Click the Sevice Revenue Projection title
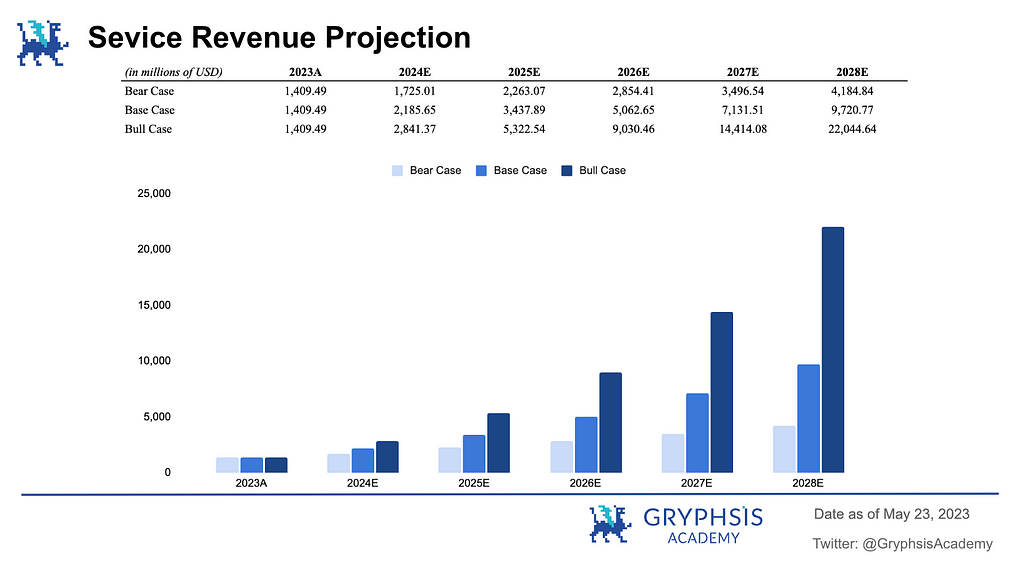Image resolution: width=1024 pixels, height=567 pixels. pos(279,38)
